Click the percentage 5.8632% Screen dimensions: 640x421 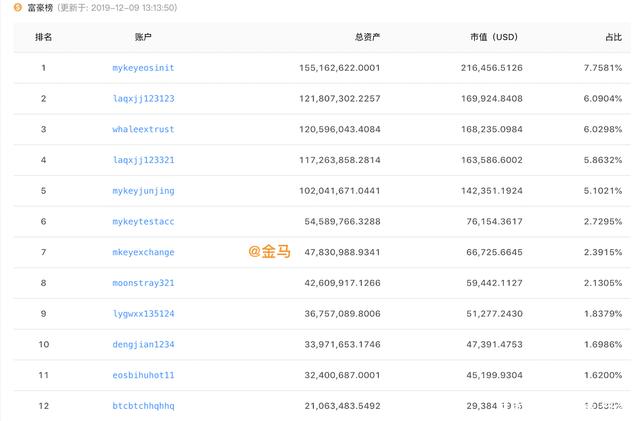pyautogui.click(x=603, y=160)
